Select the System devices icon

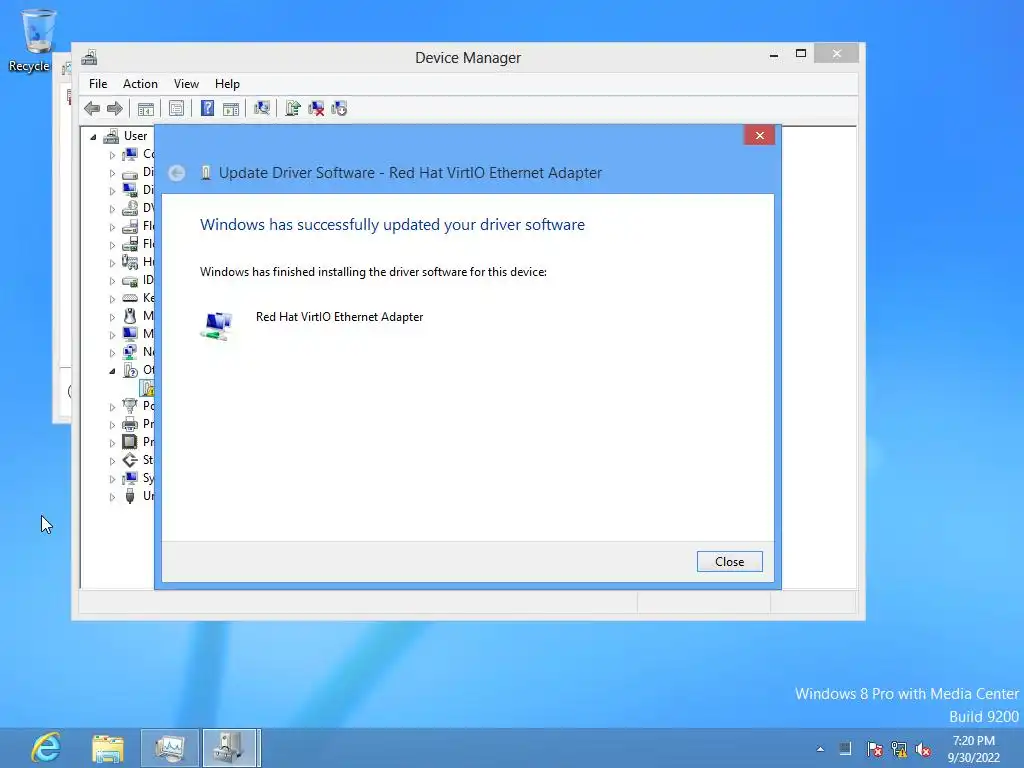[x=130, y=477]
